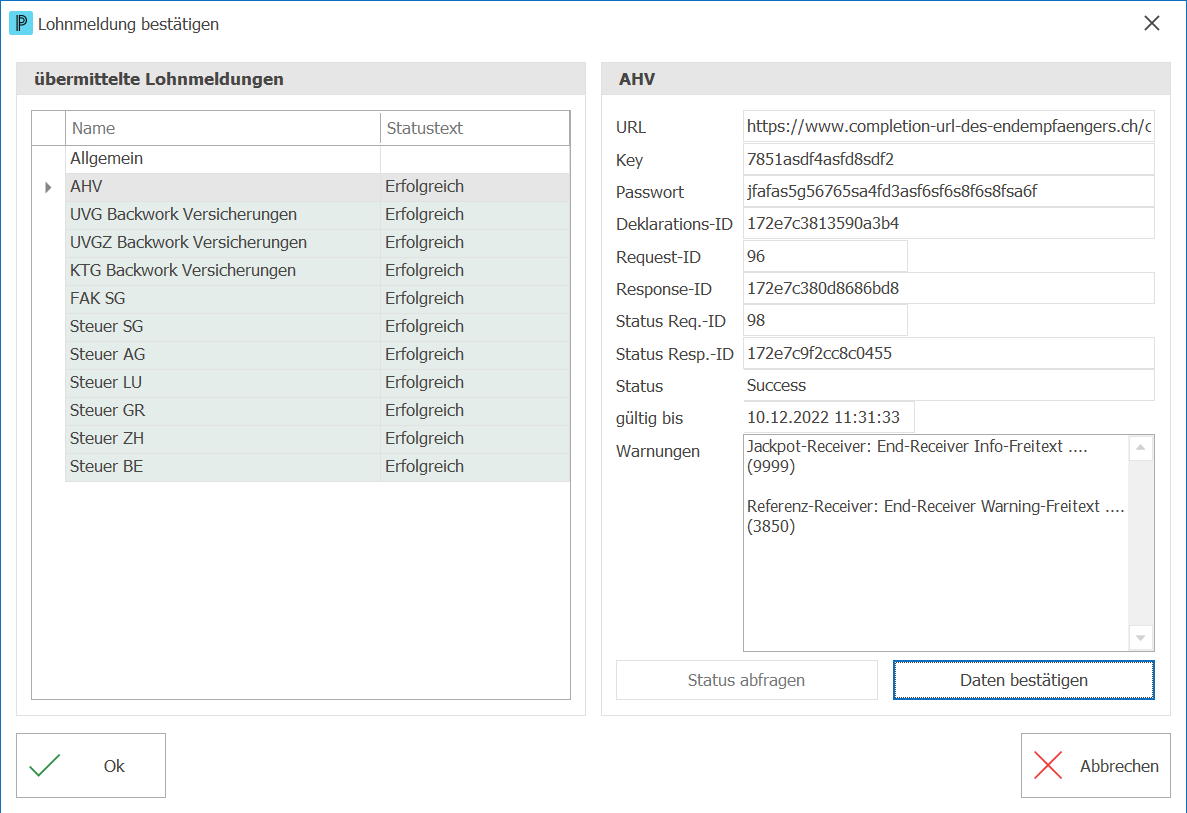Click the Statustext column header
The width and height of the screenshot is (1187, 813).
[x=475, y=128]
